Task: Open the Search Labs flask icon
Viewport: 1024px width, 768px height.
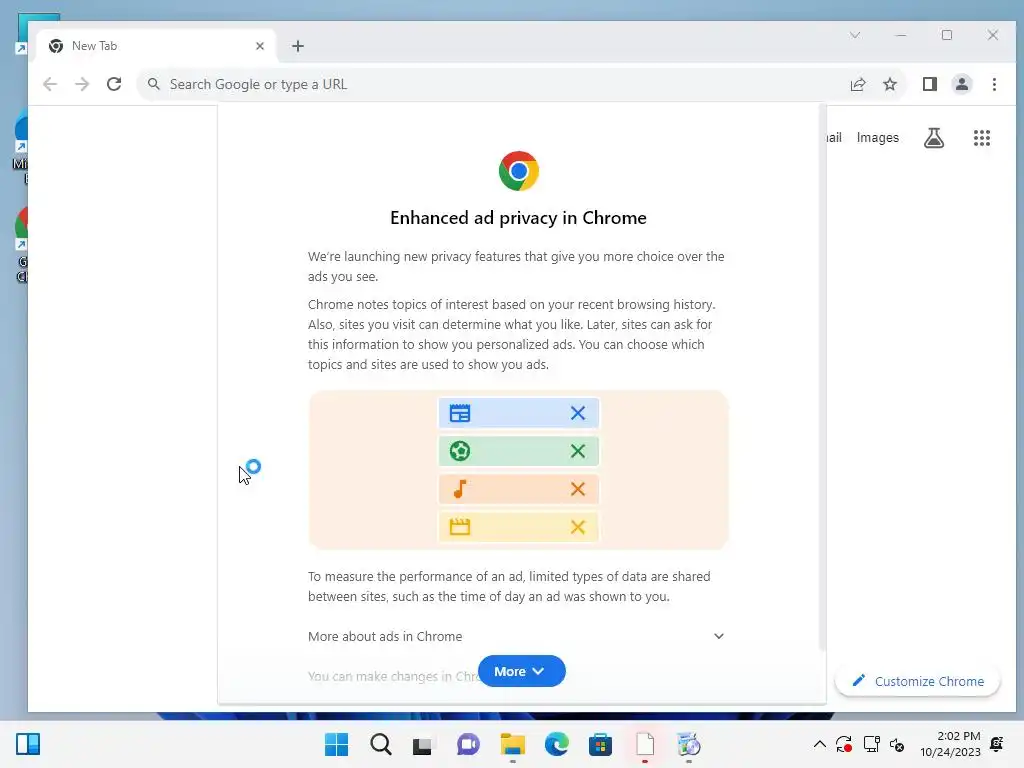Action: pyautogui.click(x=934, y=138)
